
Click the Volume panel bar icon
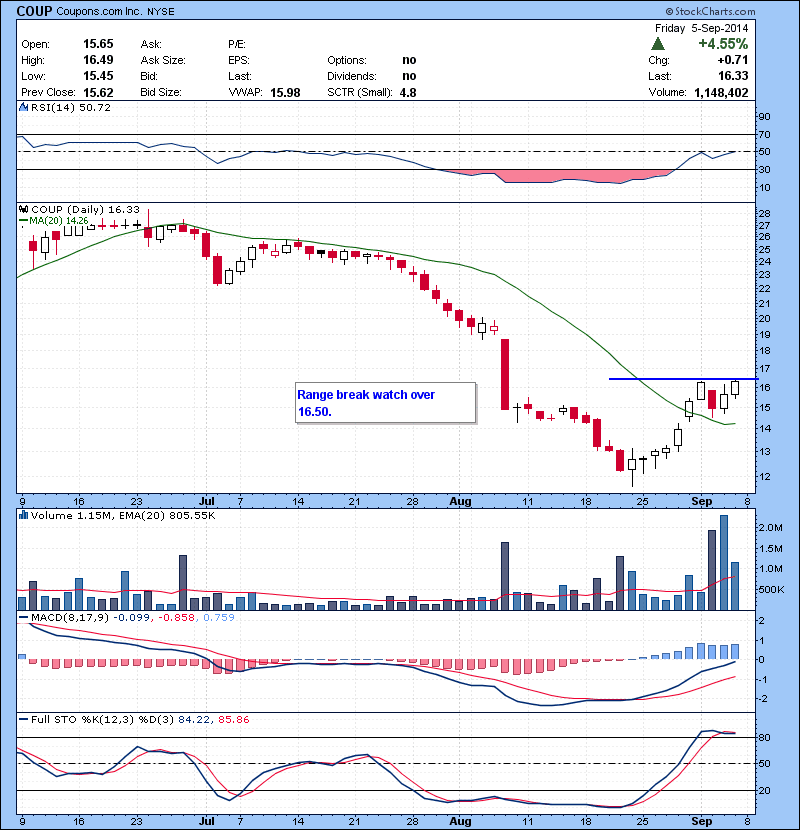pos(23,515)
